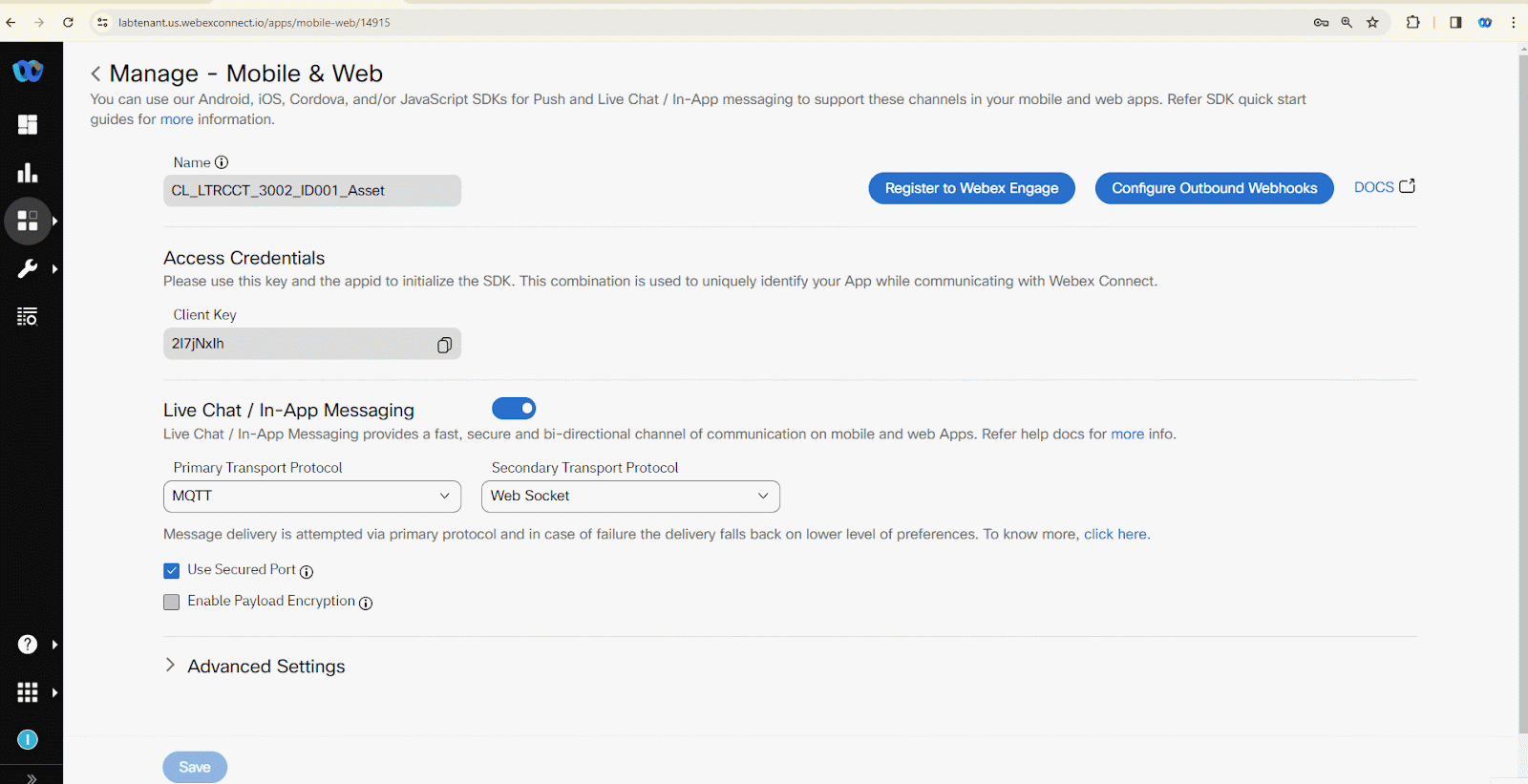1528x784 pixels.
Task: Click info icon next to Name label
Action: click(222, 162)
